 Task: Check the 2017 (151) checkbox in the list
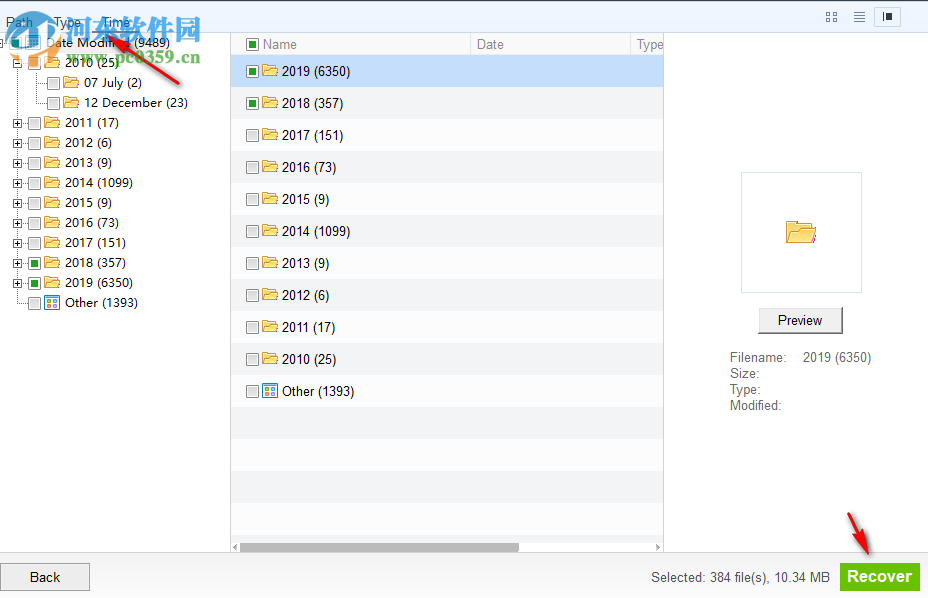click(251, 135)
